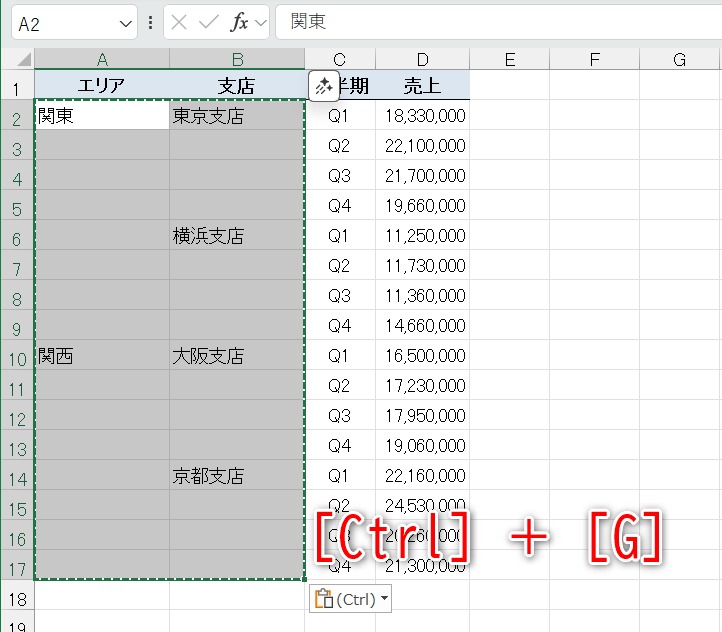Screen dimensions: 722x632
Task: Click the vertical dots handle beside Name Box
Action: tap(151, 23)
